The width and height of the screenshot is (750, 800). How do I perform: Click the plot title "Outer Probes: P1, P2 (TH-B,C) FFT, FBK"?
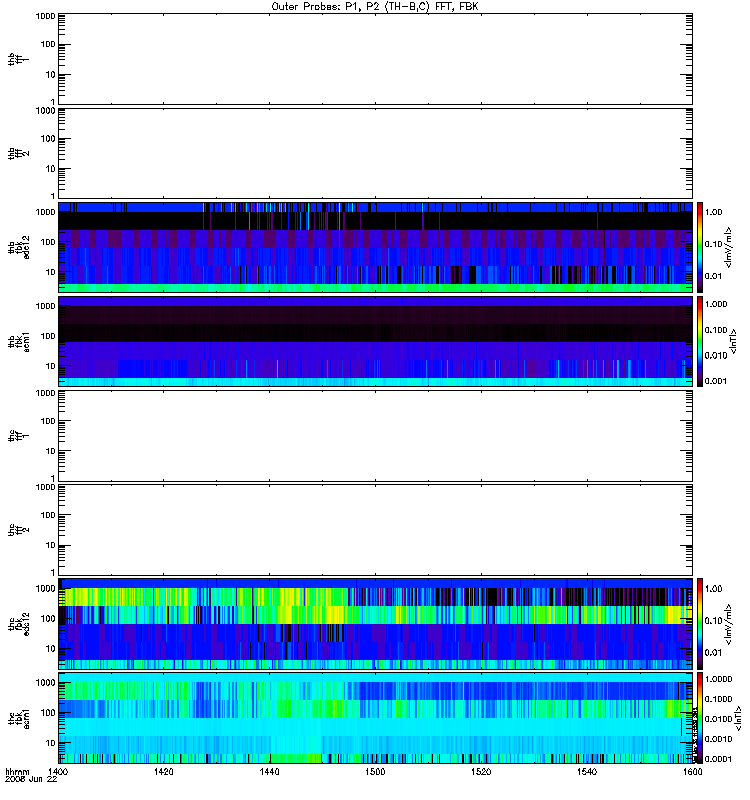tap(375, 7)
